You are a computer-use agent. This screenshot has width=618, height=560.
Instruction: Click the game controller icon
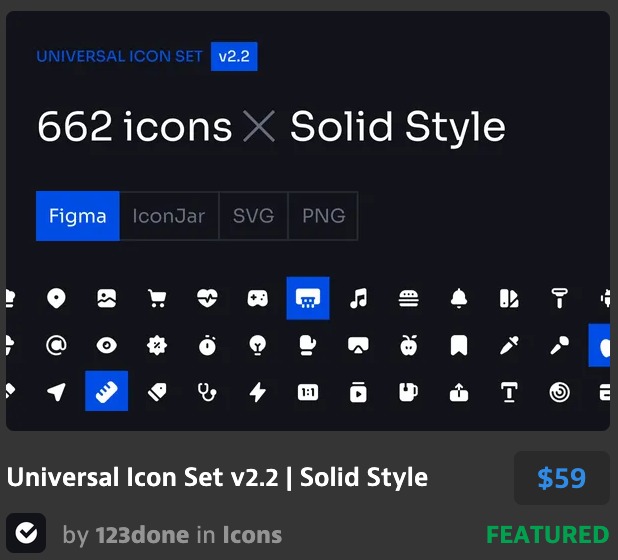pos(257,298)
